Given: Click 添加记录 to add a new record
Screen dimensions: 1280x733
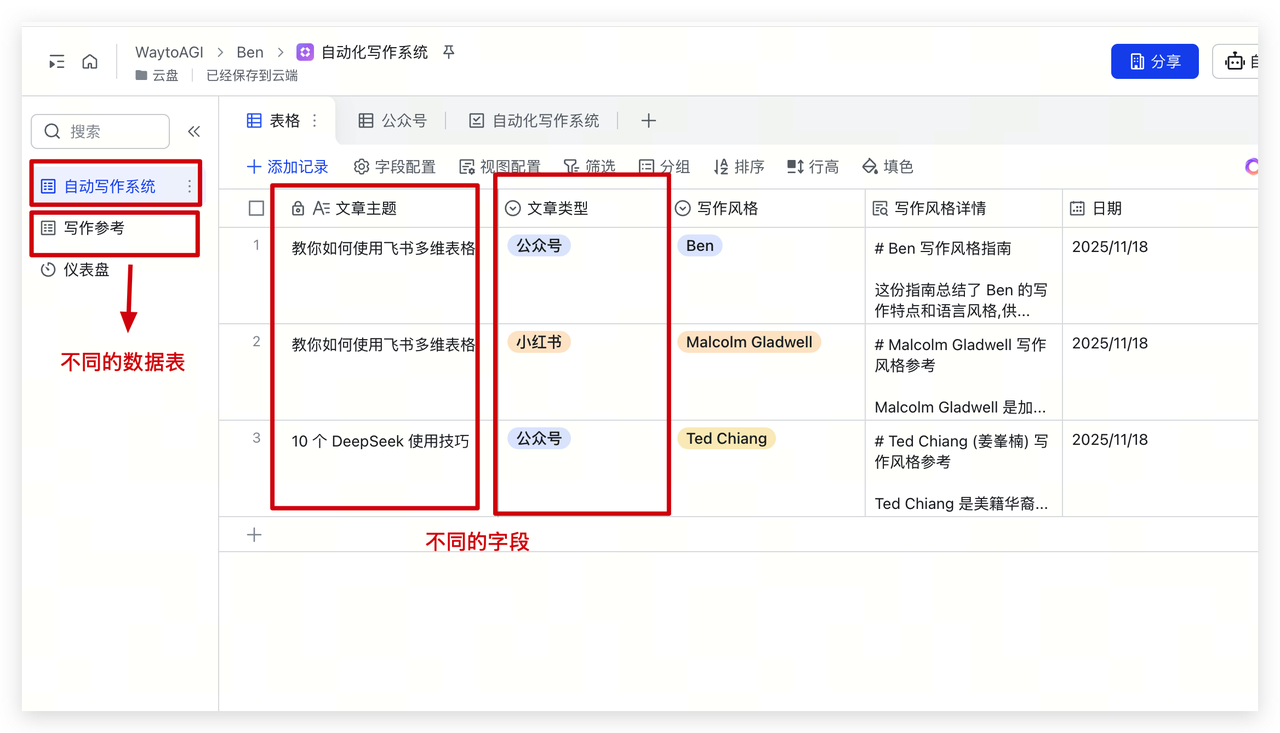Looking at the screenshot, I should click(x=288, y=166).
